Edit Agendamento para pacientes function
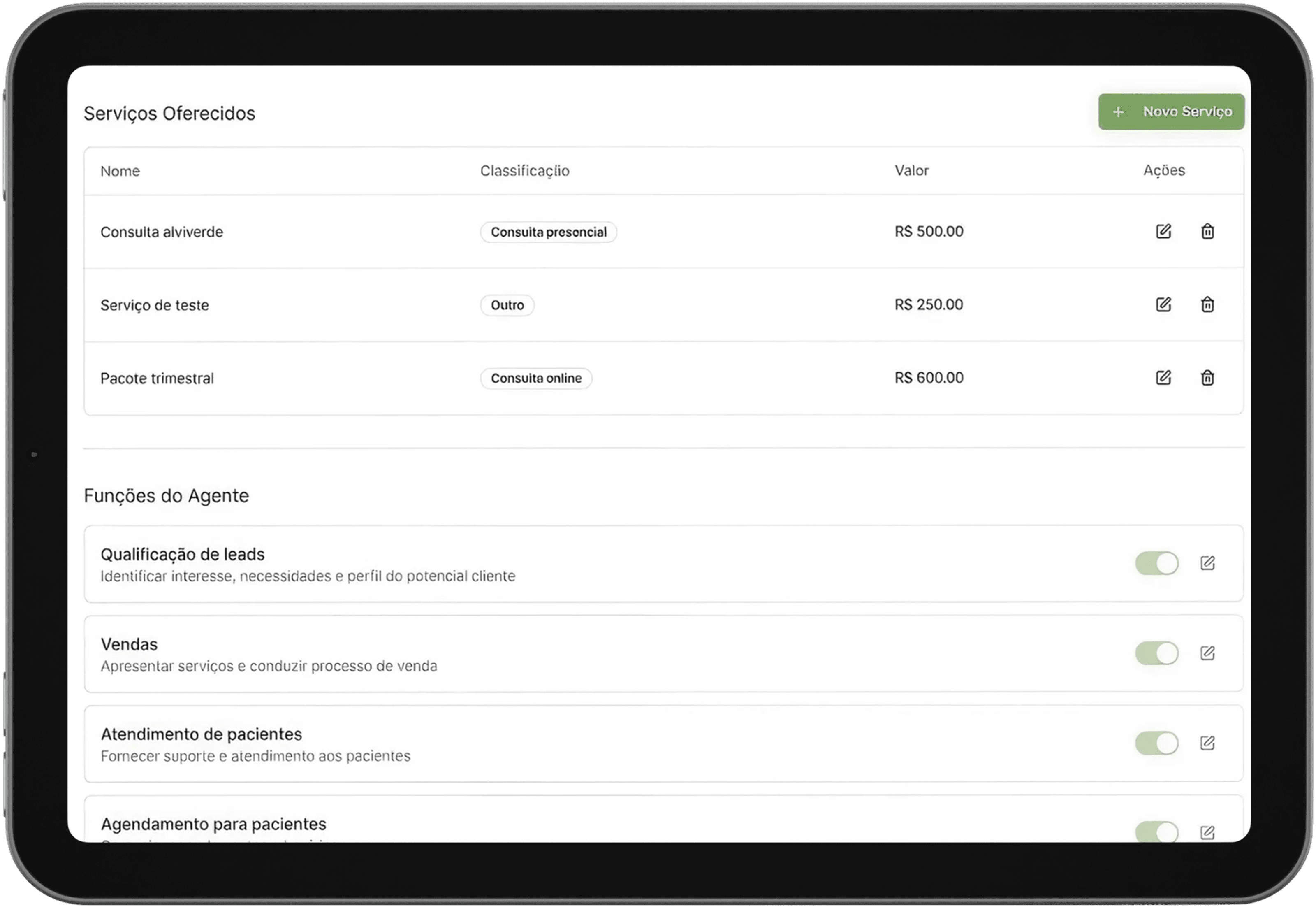The height and width of the screenshot is (906, 1316). click(x=1208, y=833)
